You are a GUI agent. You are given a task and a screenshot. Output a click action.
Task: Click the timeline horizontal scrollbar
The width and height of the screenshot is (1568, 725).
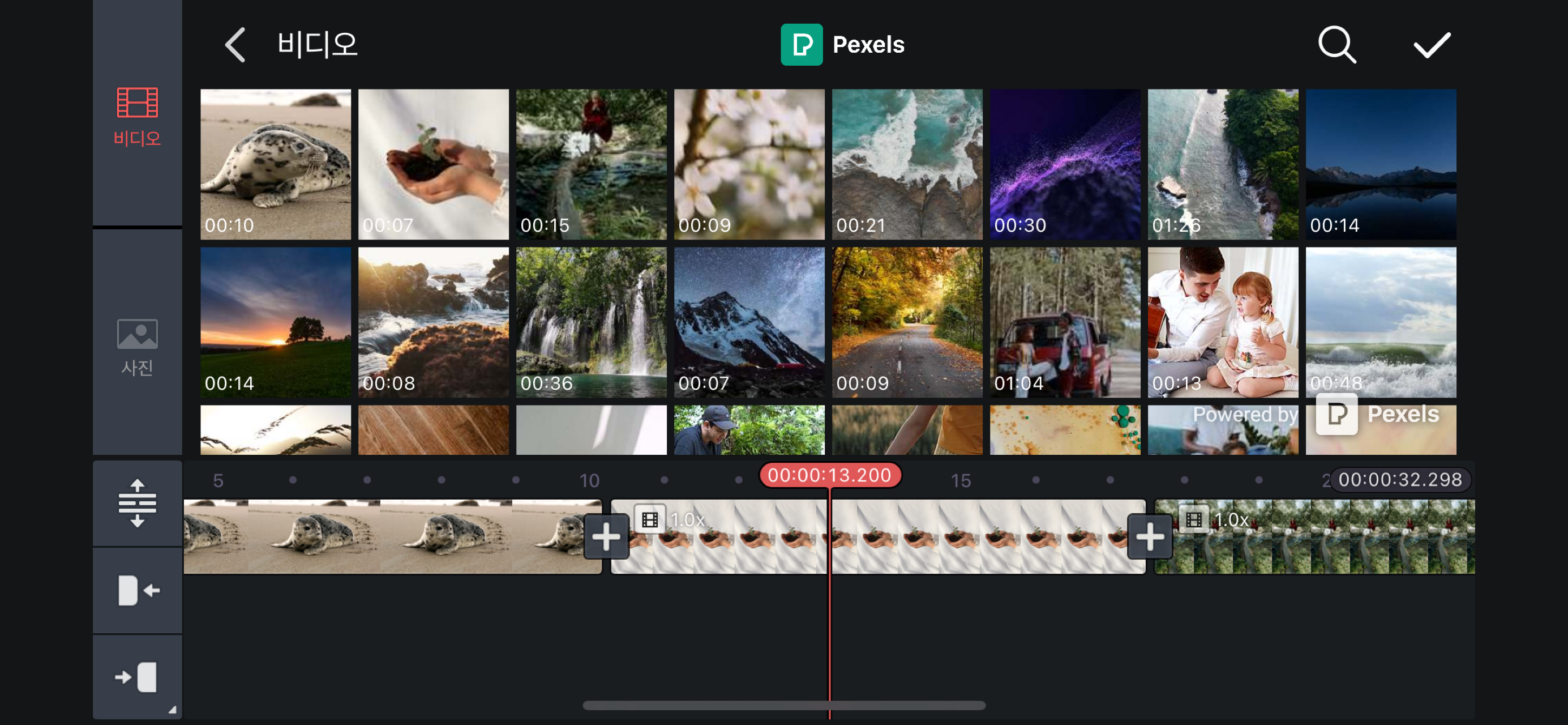tap(784, 706)
